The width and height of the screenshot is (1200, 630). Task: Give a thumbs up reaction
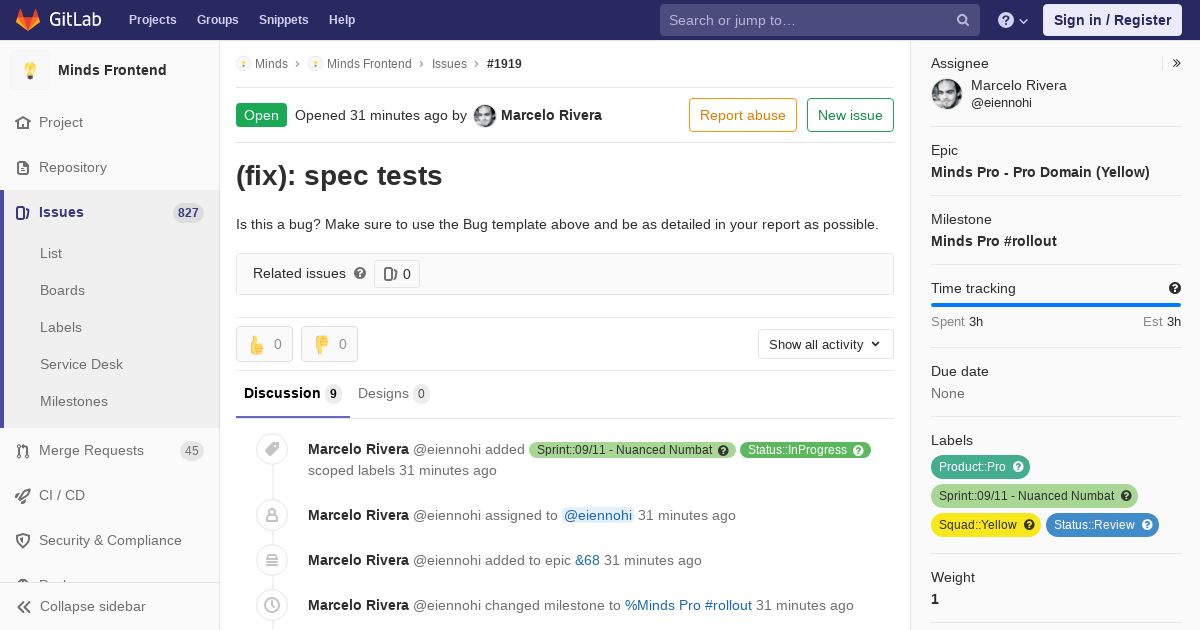[265, 344]
